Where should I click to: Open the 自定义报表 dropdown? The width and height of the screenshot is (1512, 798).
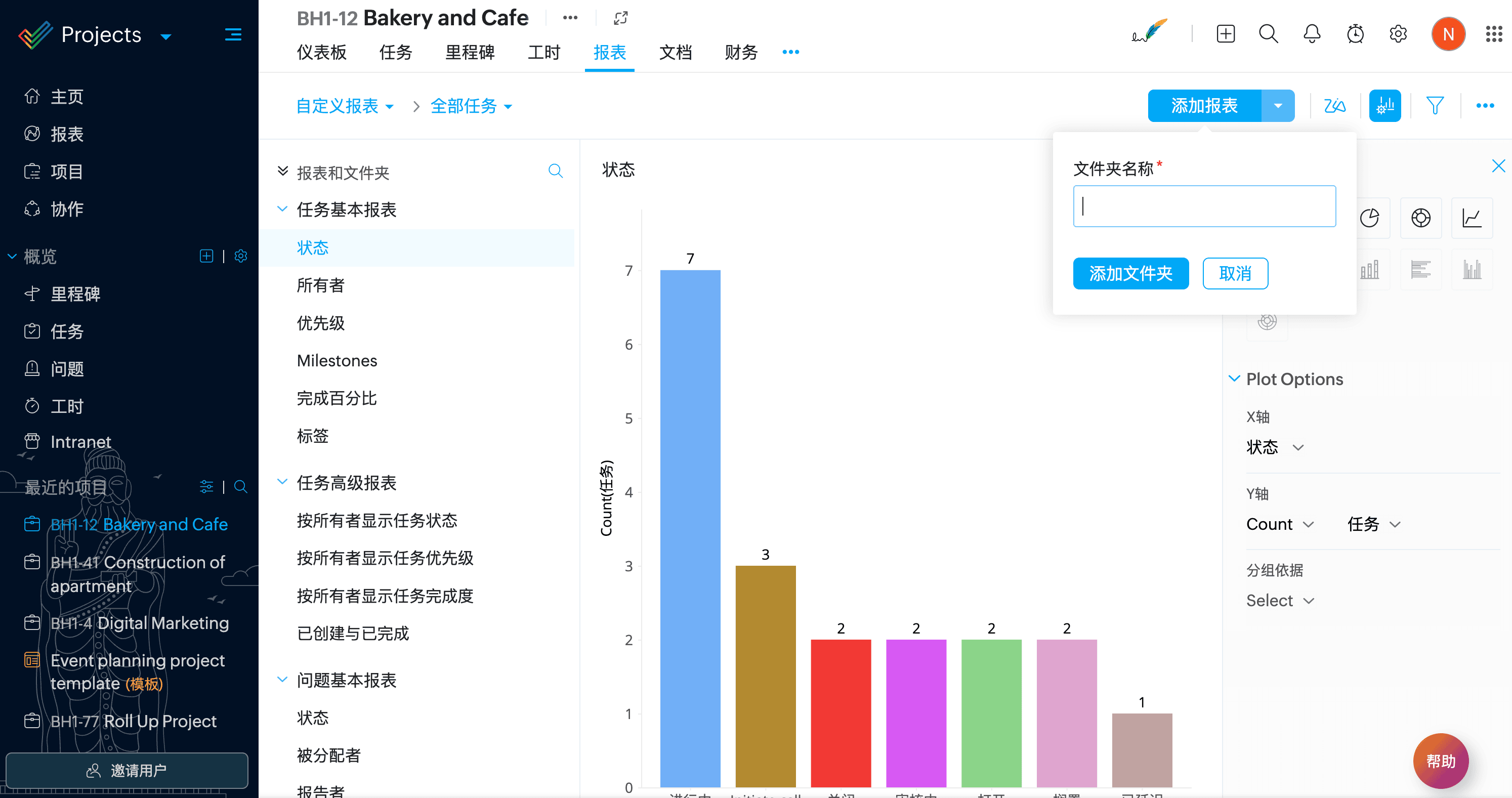(x=345, y=106)
